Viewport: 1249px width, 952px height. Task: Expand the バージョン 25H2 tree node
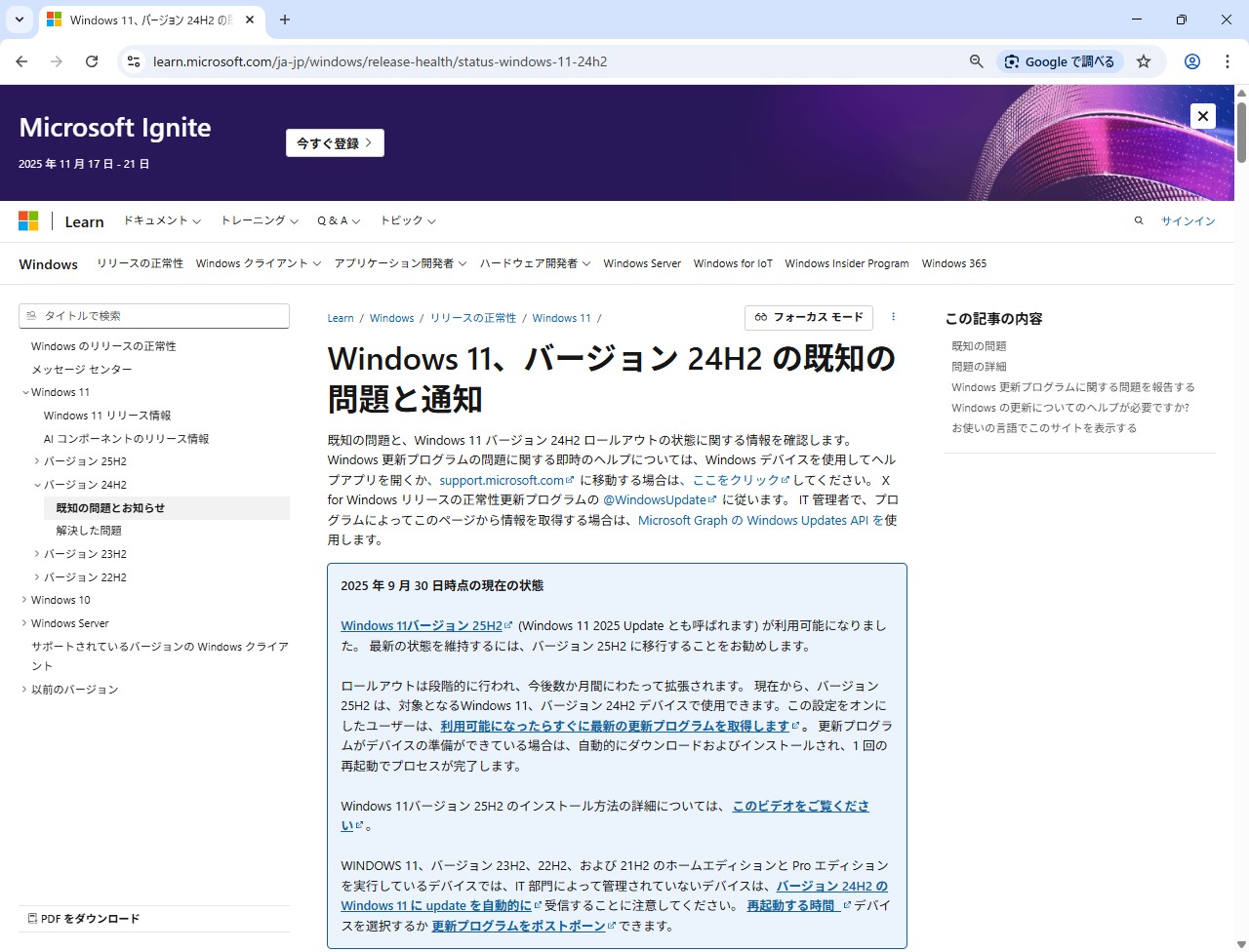pos(37,461)
